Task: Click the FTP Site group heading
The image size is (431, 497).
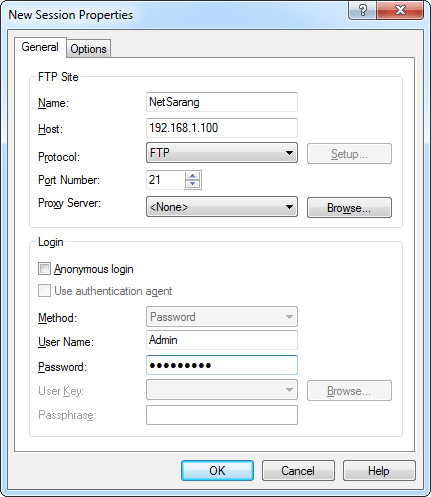Action: tap(58, 77)
